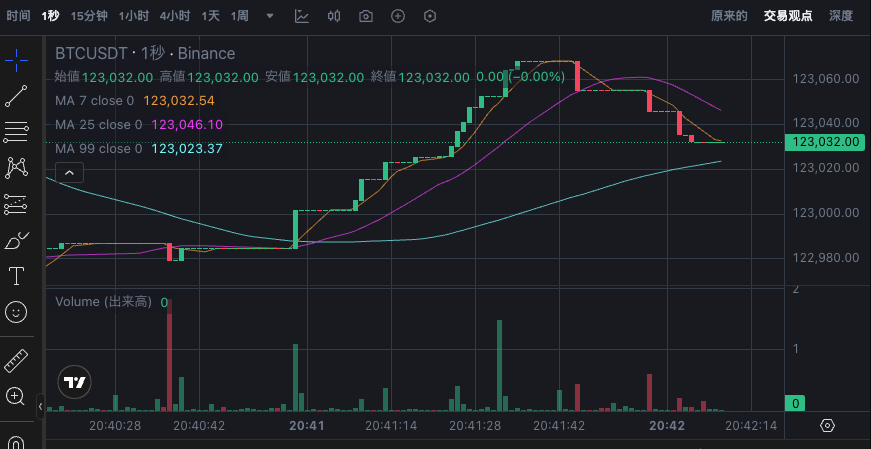Switch to the 深度 chart tab

840,16
